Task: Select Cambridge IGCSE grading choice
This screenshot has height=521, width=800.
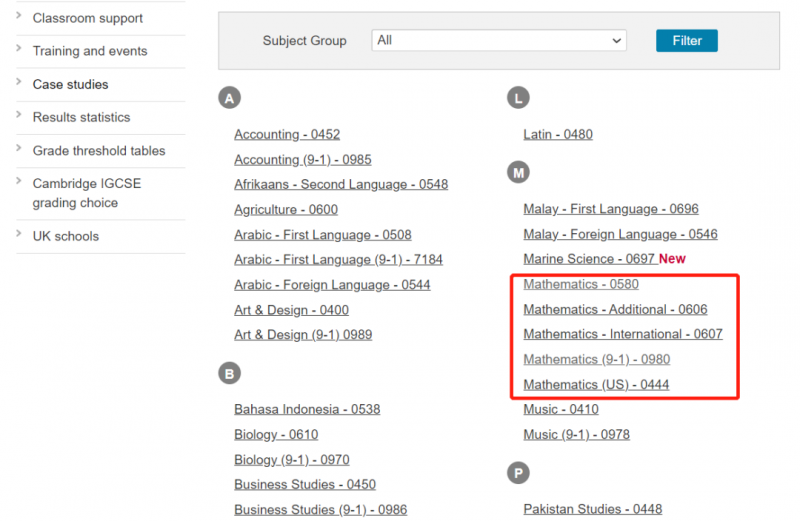Action: pos(87,193)
